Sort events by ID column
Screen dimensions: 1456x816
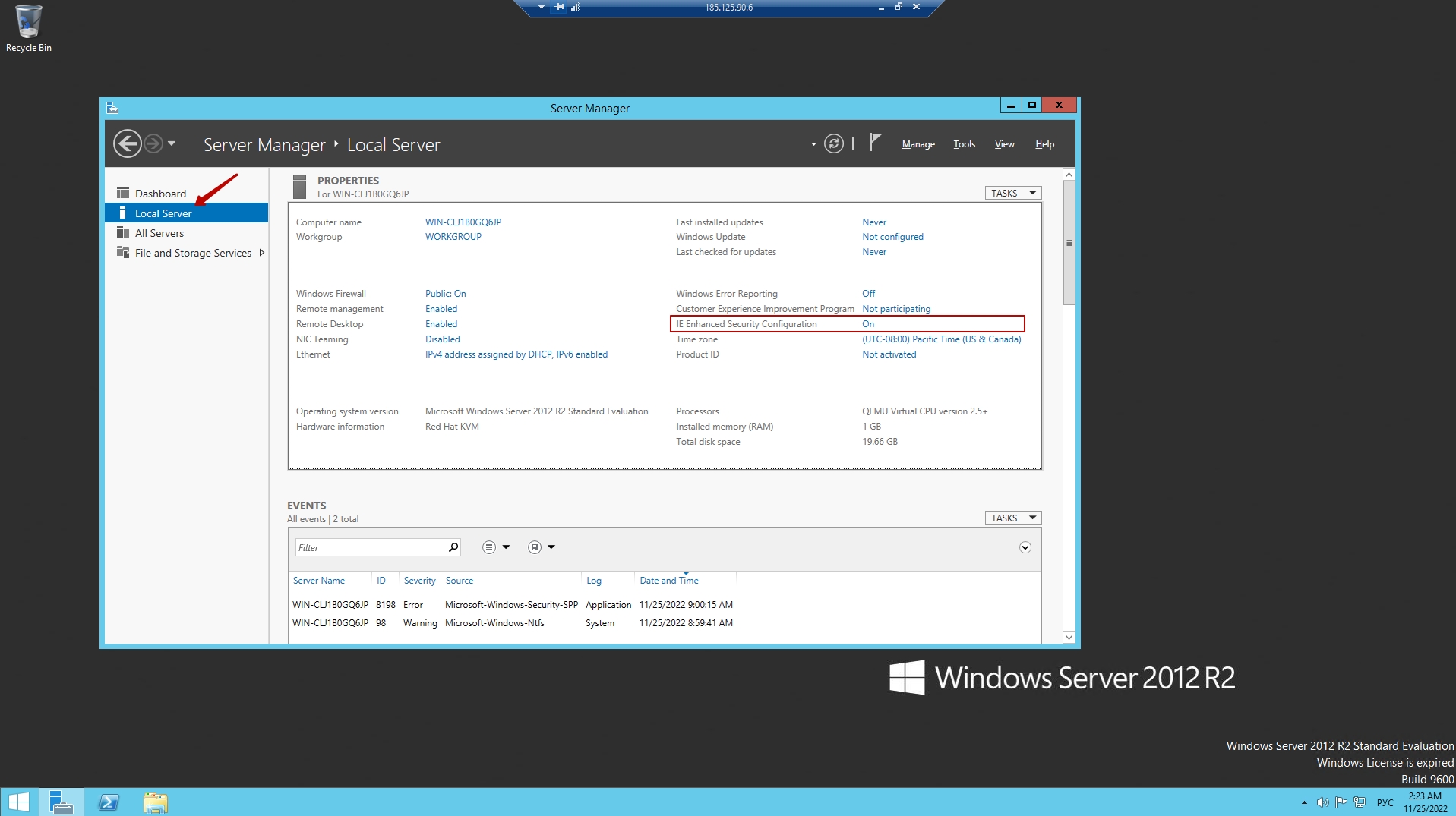tap(381, 581)
